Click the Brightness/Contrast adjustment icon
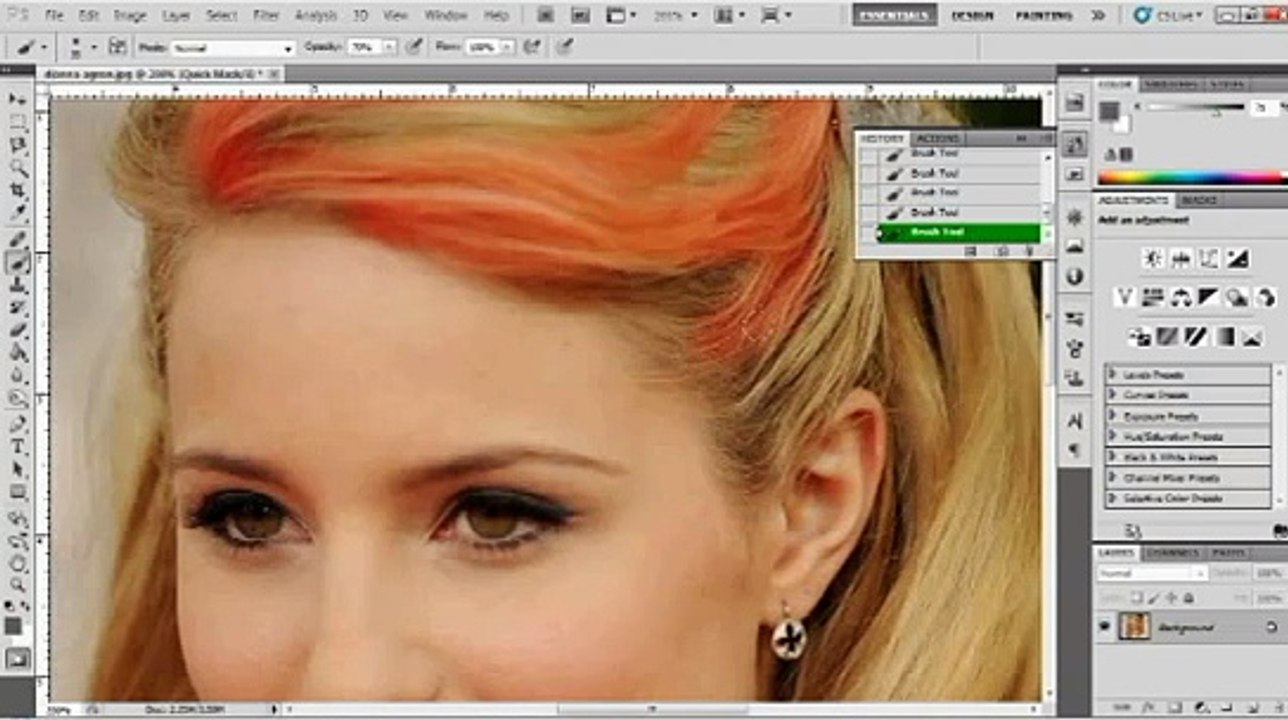The image size is (1288, 720). pyautogui.click(x=1153, y=260)
